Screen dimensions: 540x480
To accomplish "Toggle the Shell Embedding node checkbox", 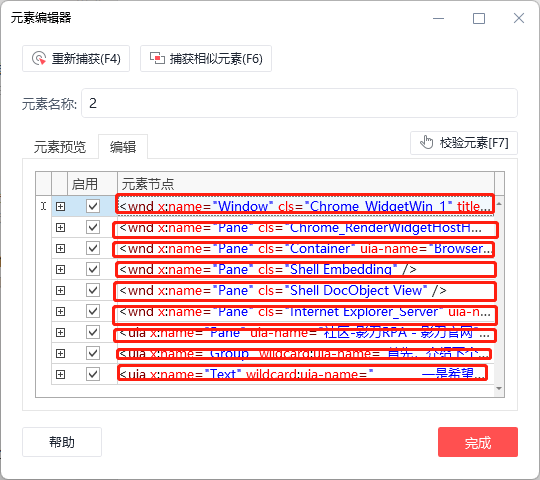I will (x=93, y=269).
